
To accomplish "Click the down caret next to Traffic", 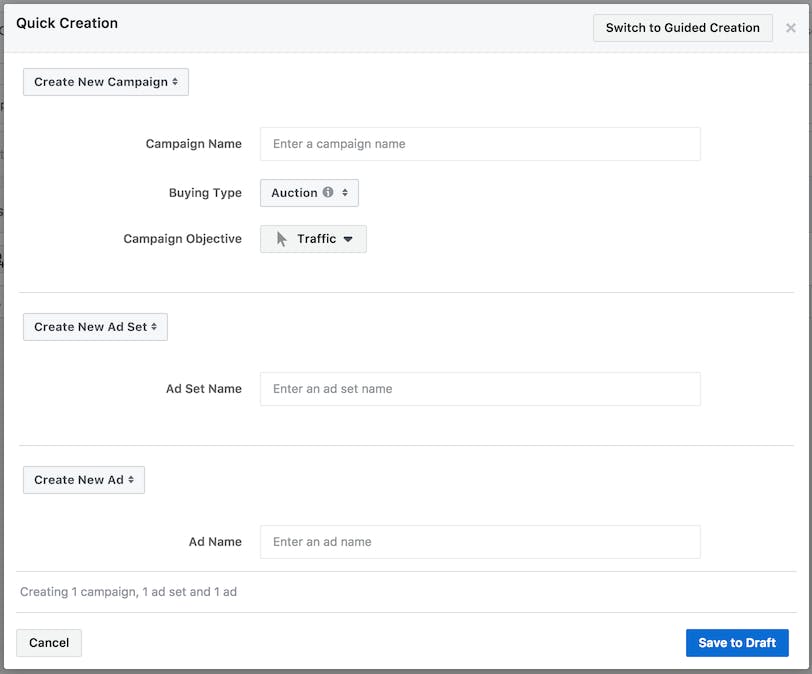I will click(348, 239).
